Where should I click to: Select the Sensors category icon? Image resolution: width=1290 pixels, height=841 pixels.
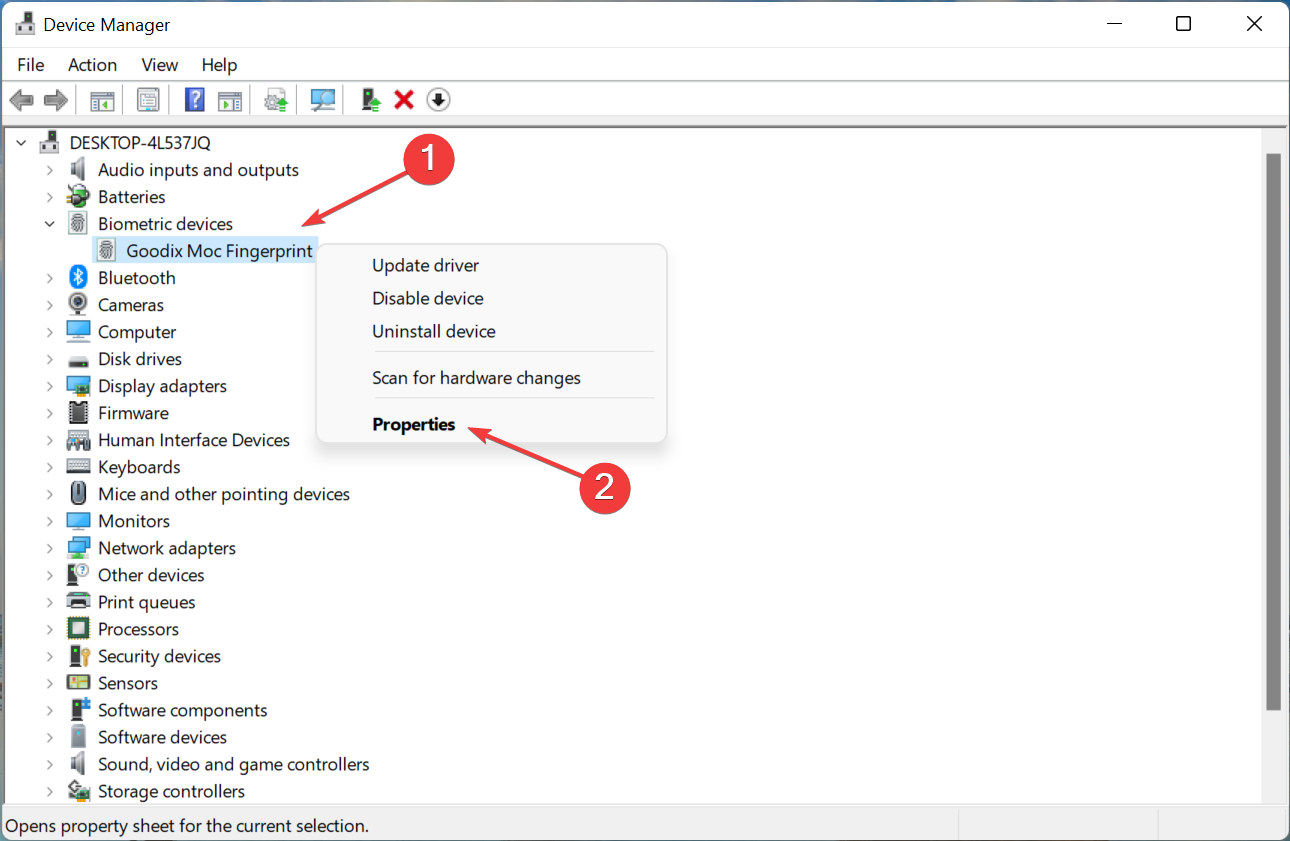pos(78,683)
